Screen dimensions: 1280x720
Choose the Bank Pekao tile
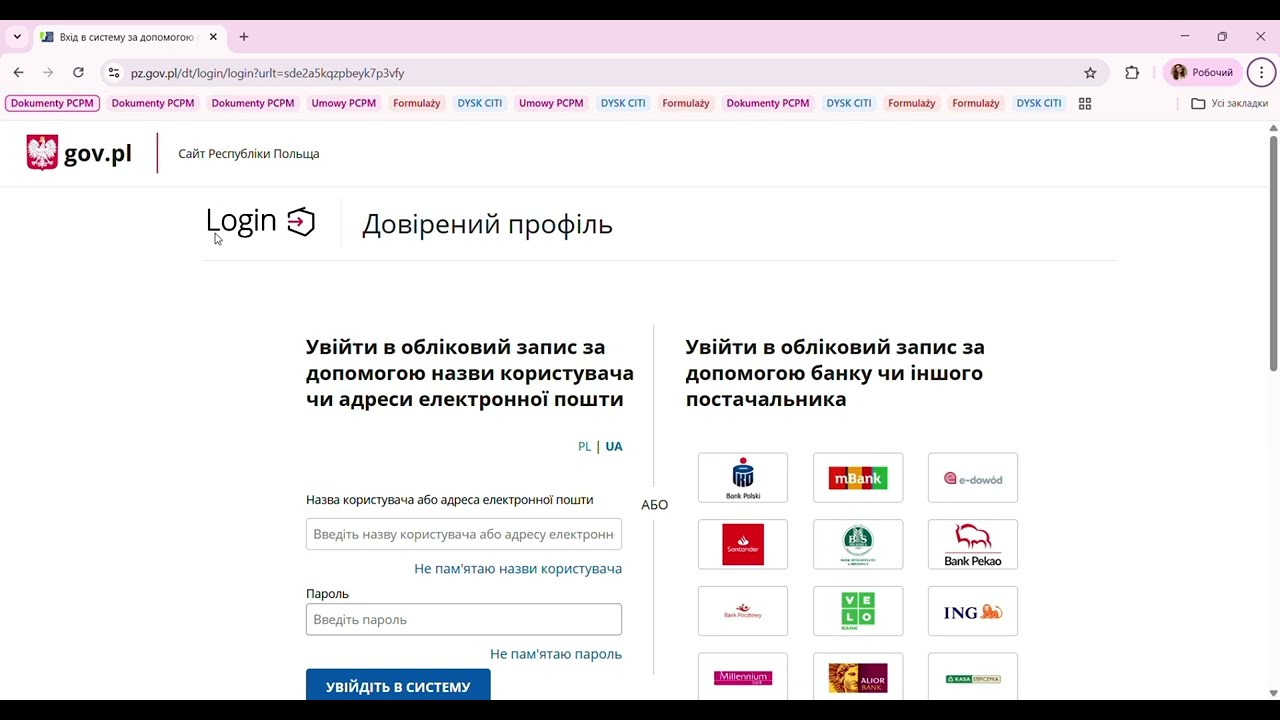pyautogui.click(x=973, y=545)
